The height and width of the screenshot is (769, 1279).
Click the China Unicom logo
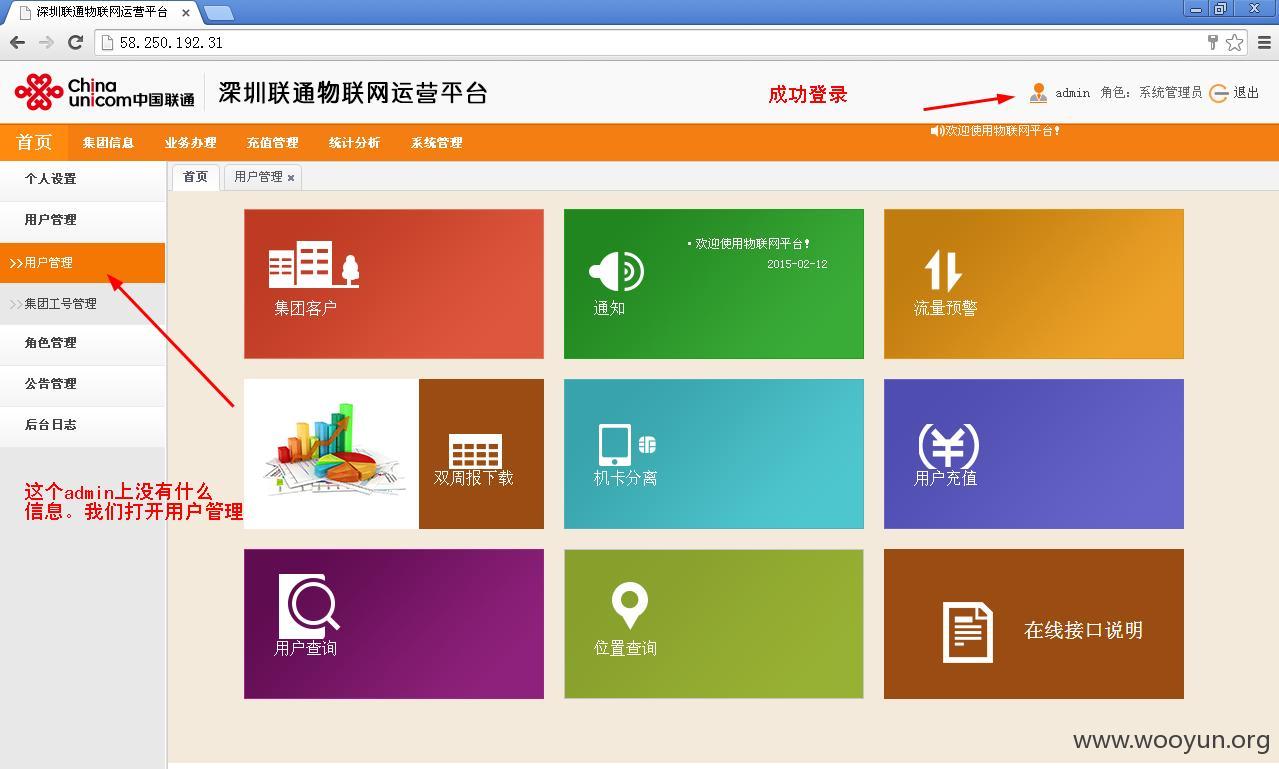[x=104, y=92]
